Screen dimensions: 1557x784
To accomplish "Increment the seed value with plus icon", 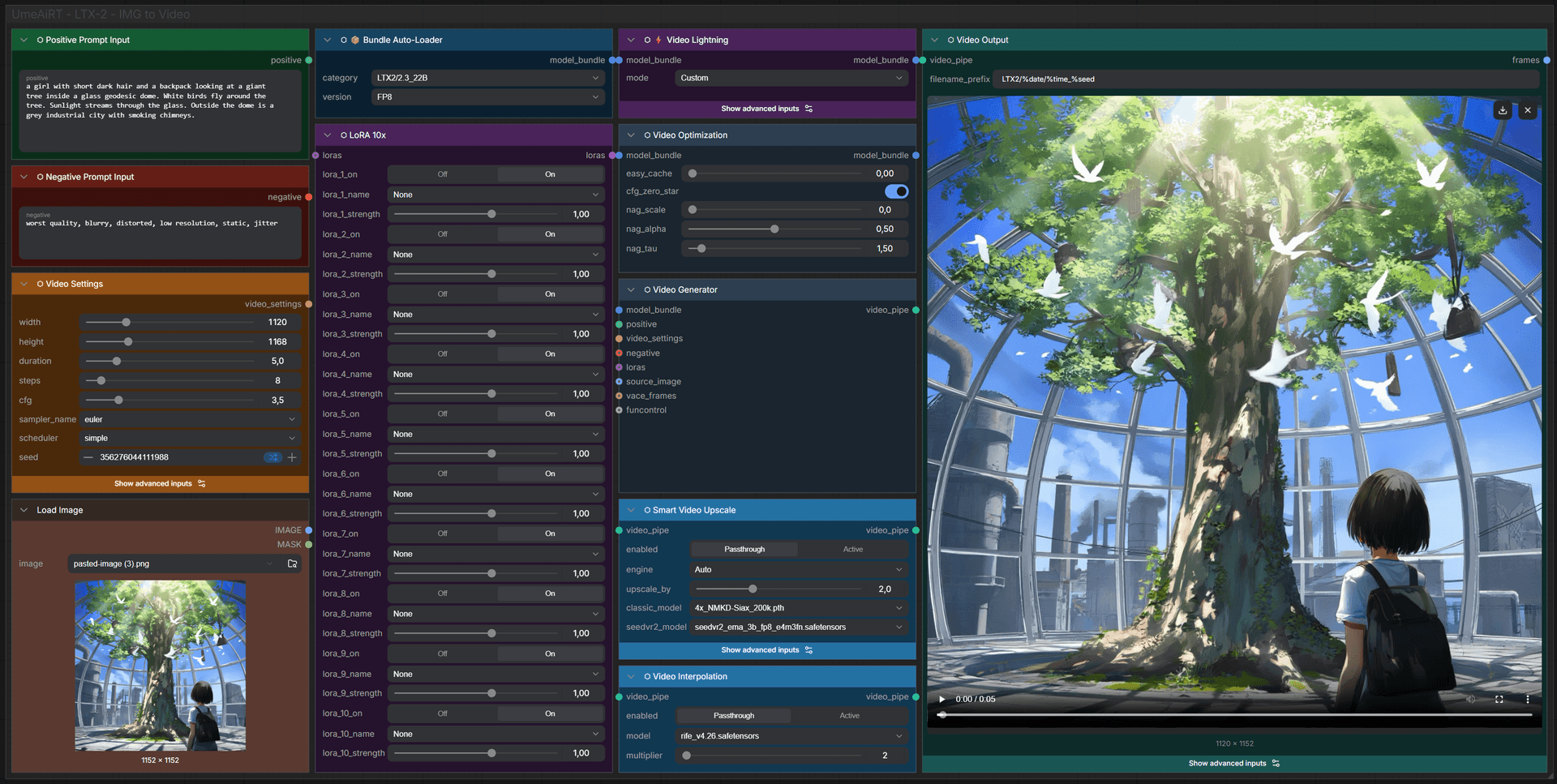I will (292, 457).
